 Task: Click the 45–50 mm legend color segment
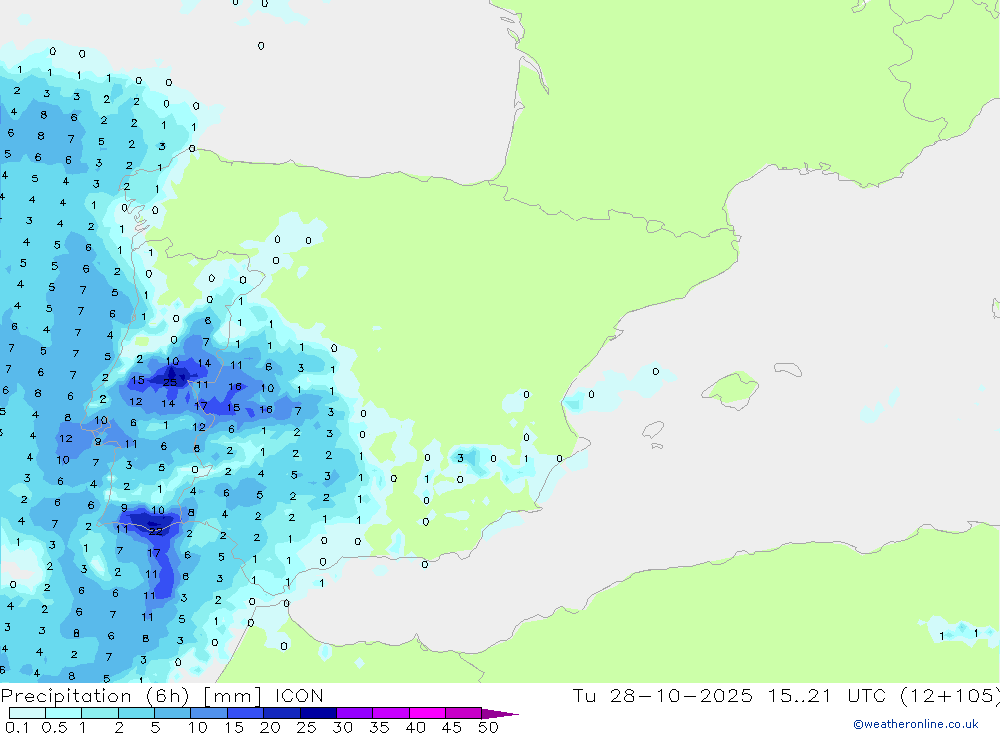[x=464, y=713]
